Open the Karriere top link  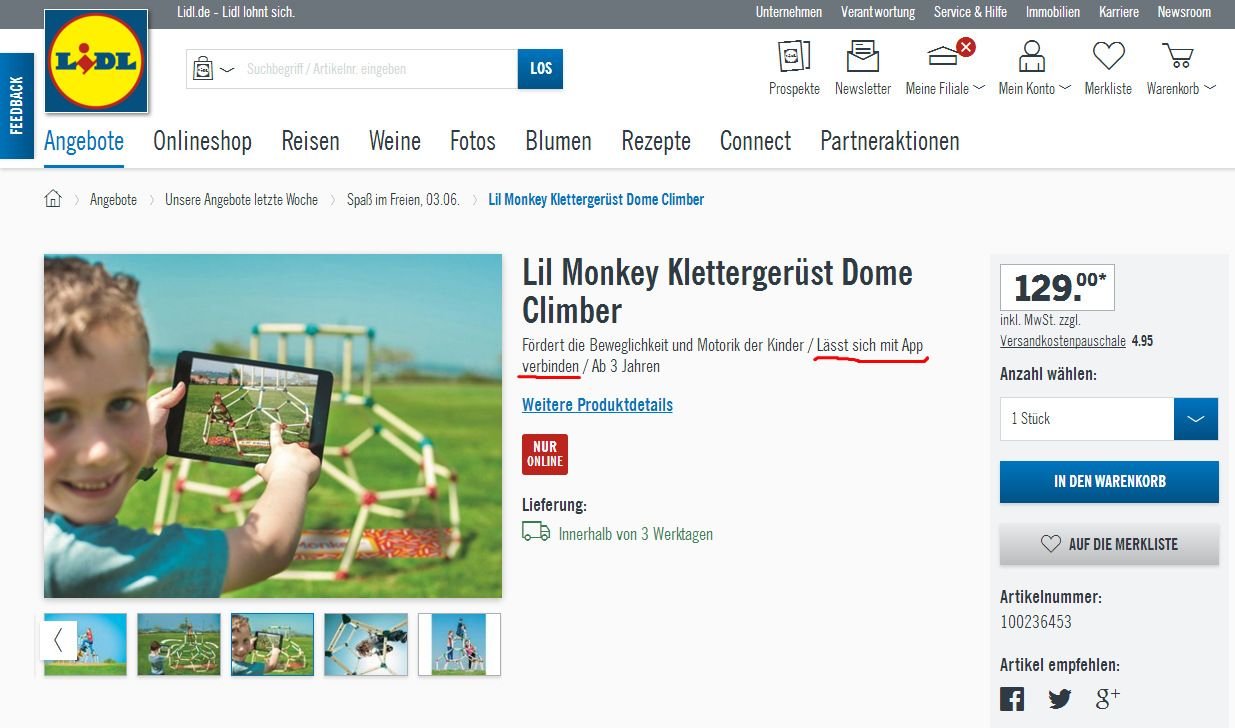pos(1119,12)
